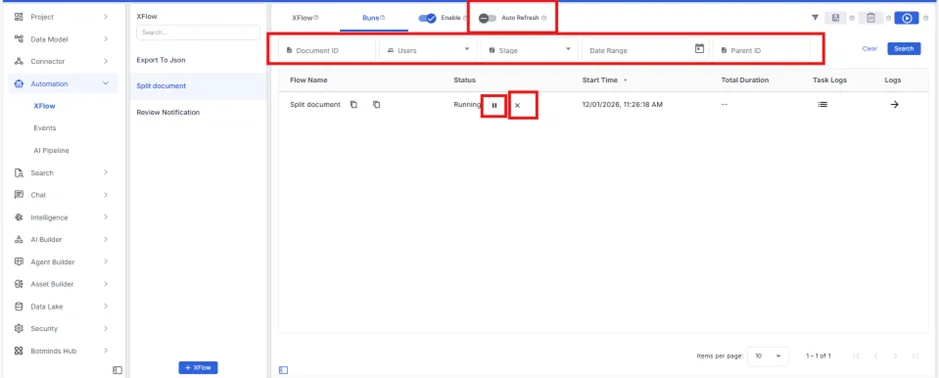Collapse the Automation section chevron

105,84
